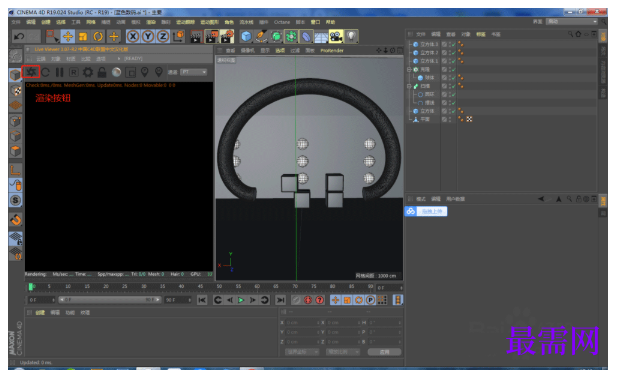The width and height of the screenshot is (618, 372).
Task: Add a Light object
Action: (x=351, y=37)
